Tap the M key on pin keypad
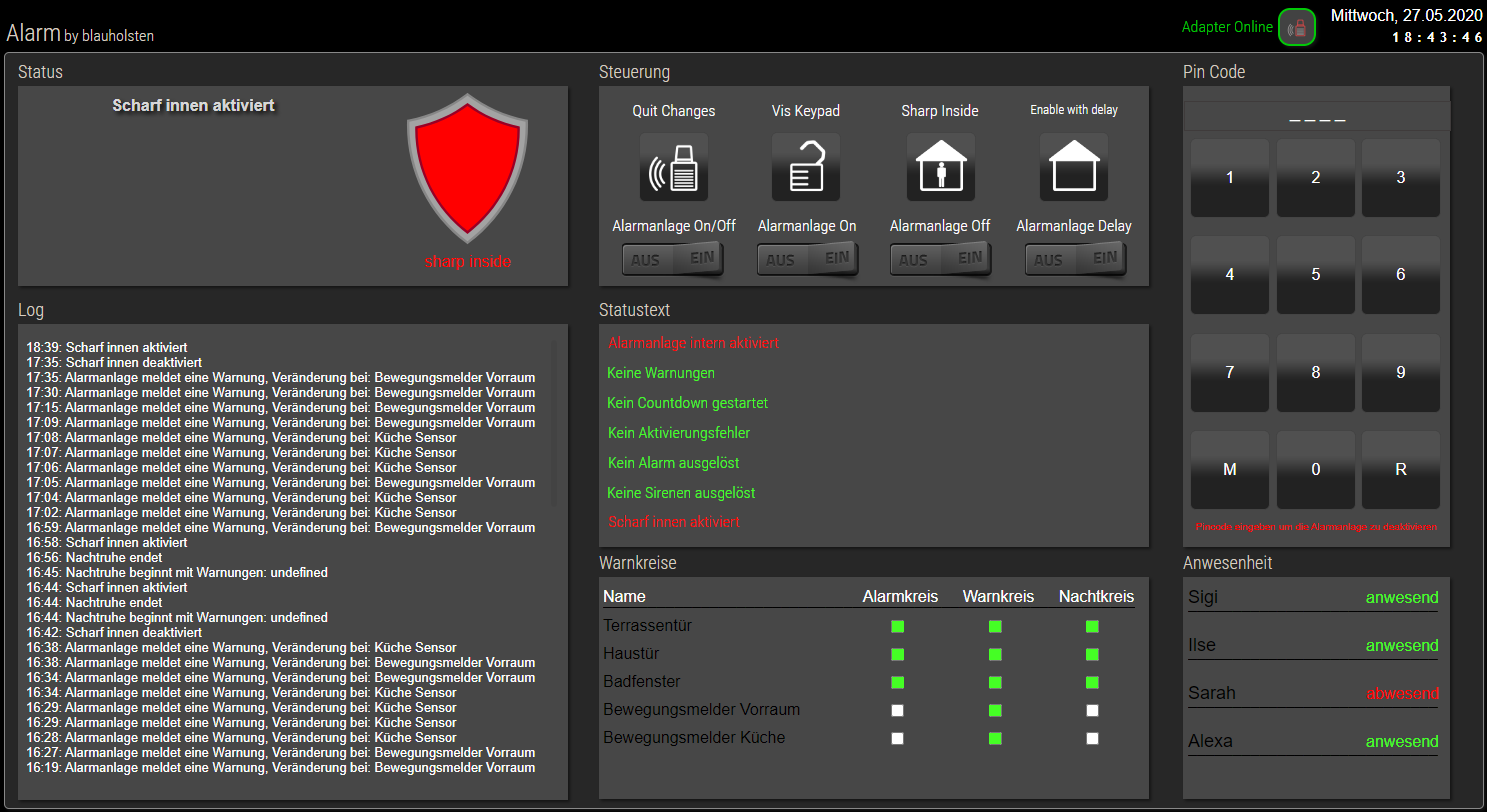 coord(1230,470)
